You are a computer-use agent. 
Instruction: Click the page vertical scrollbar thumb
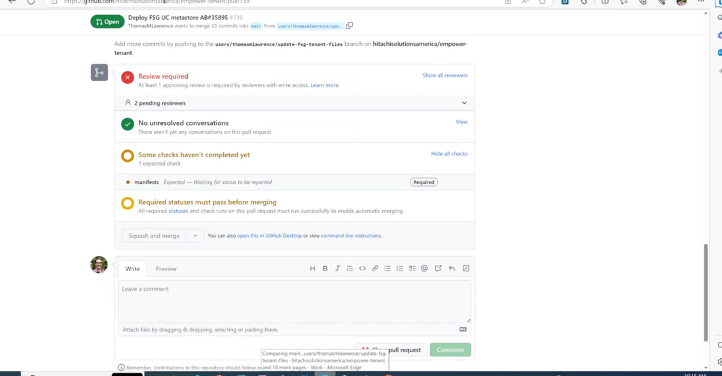point(705,293)
